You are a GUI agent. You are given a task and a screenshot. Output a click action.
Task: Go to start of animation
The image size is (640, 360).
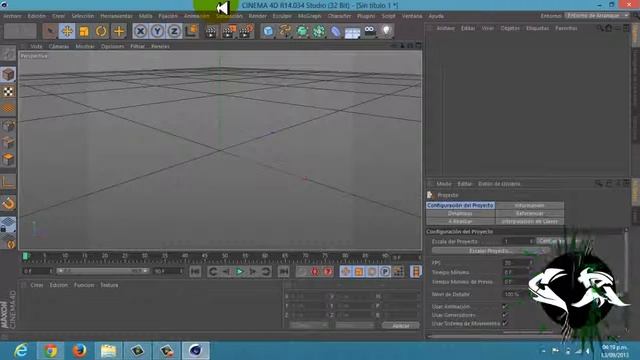pyautogui.click(x=195, y=271)
